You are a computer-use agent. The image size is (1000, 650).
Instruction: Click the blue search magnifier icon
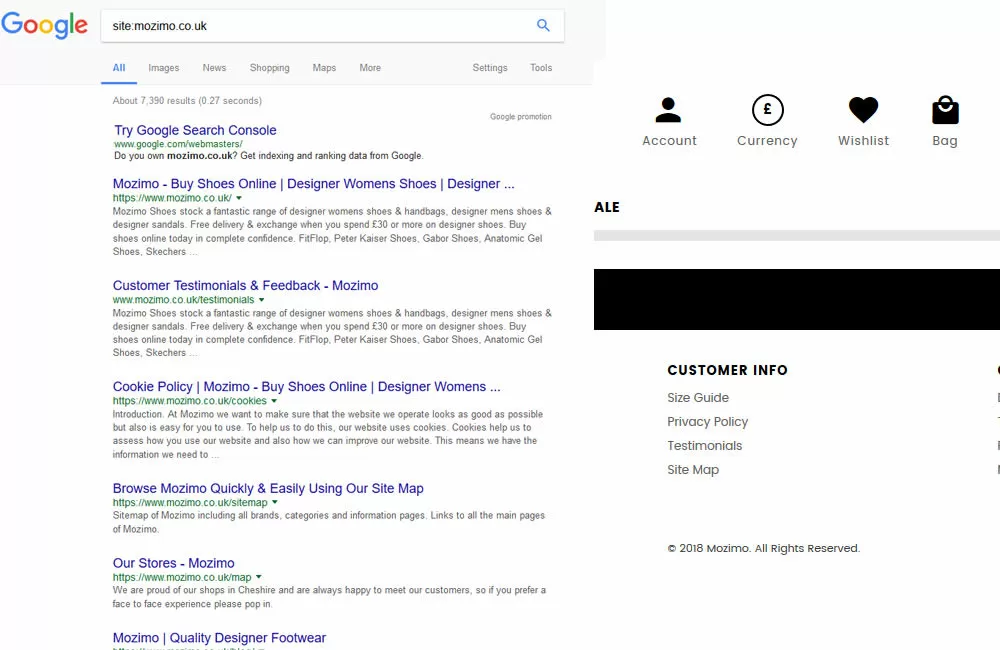543,26
